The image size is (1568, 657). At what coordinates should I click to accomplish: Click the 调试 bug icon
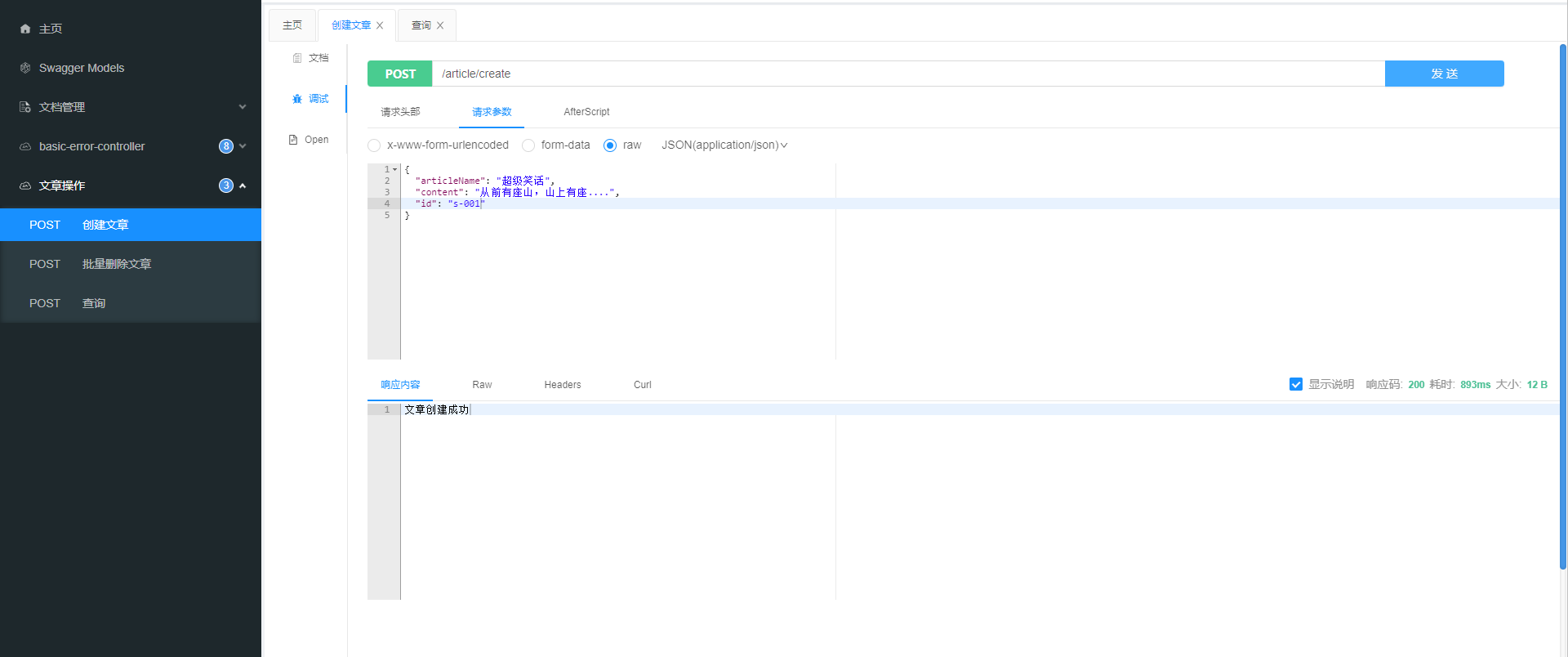[x=297, y=99]
